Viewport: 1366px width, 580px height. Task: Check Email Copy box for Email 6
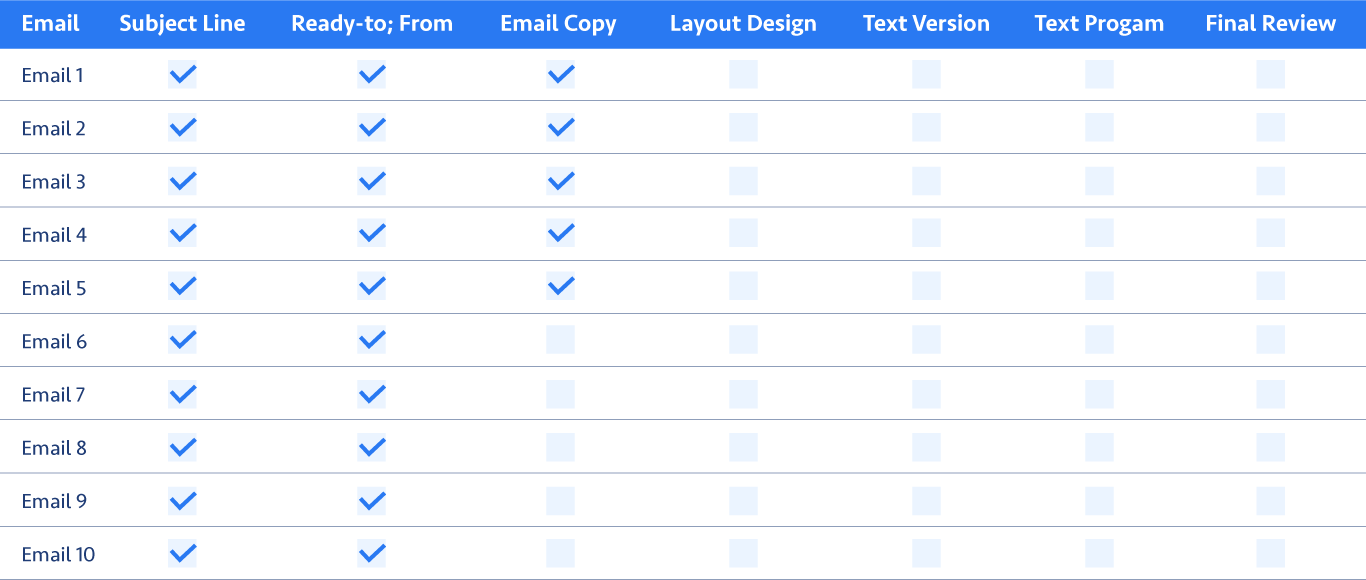(560, 340)
